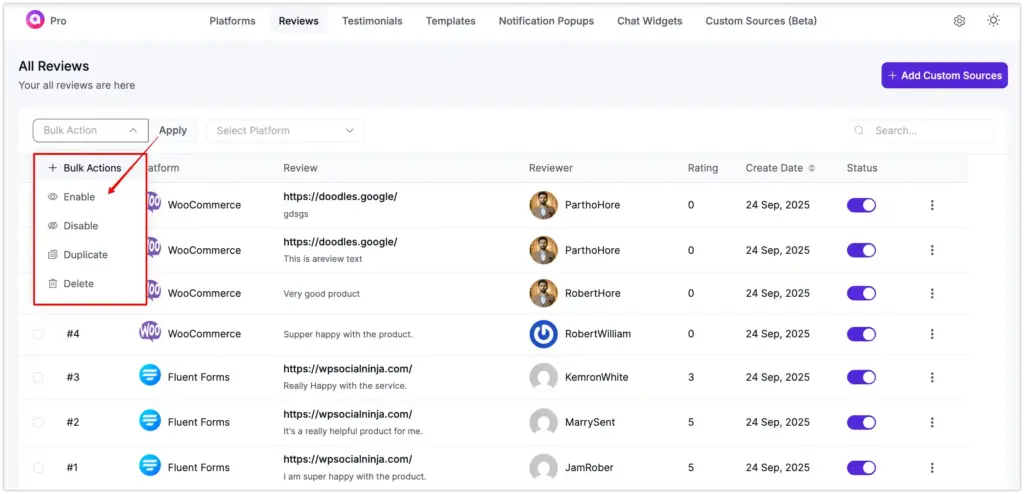Open the settings gear icon

pyautogui.click(x=959, y=21)
